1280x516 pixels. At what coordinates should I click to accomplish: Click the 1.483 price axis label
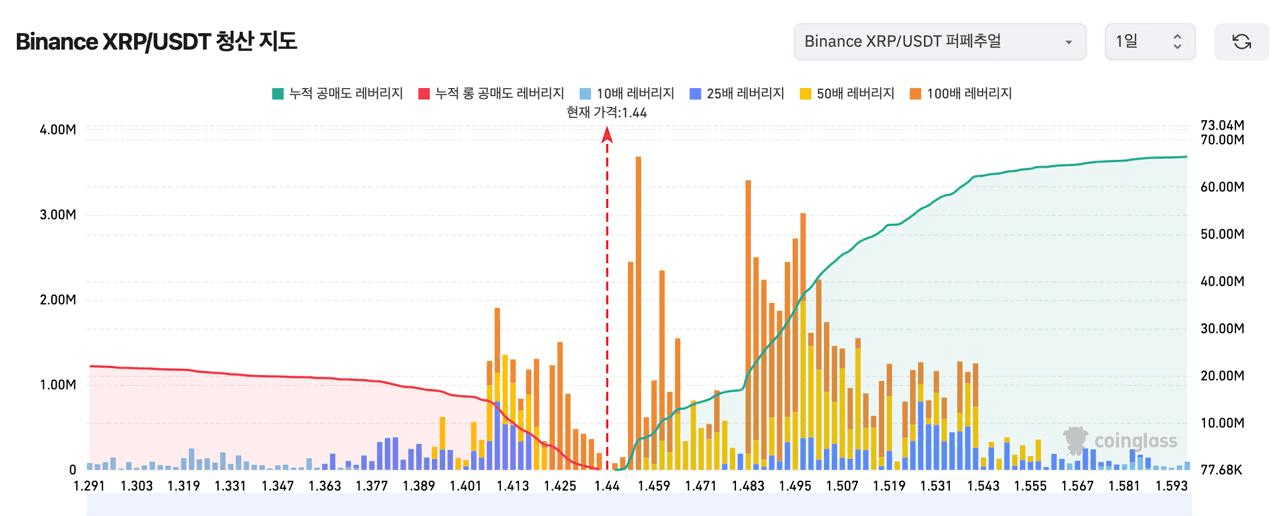tap(747, 486)
